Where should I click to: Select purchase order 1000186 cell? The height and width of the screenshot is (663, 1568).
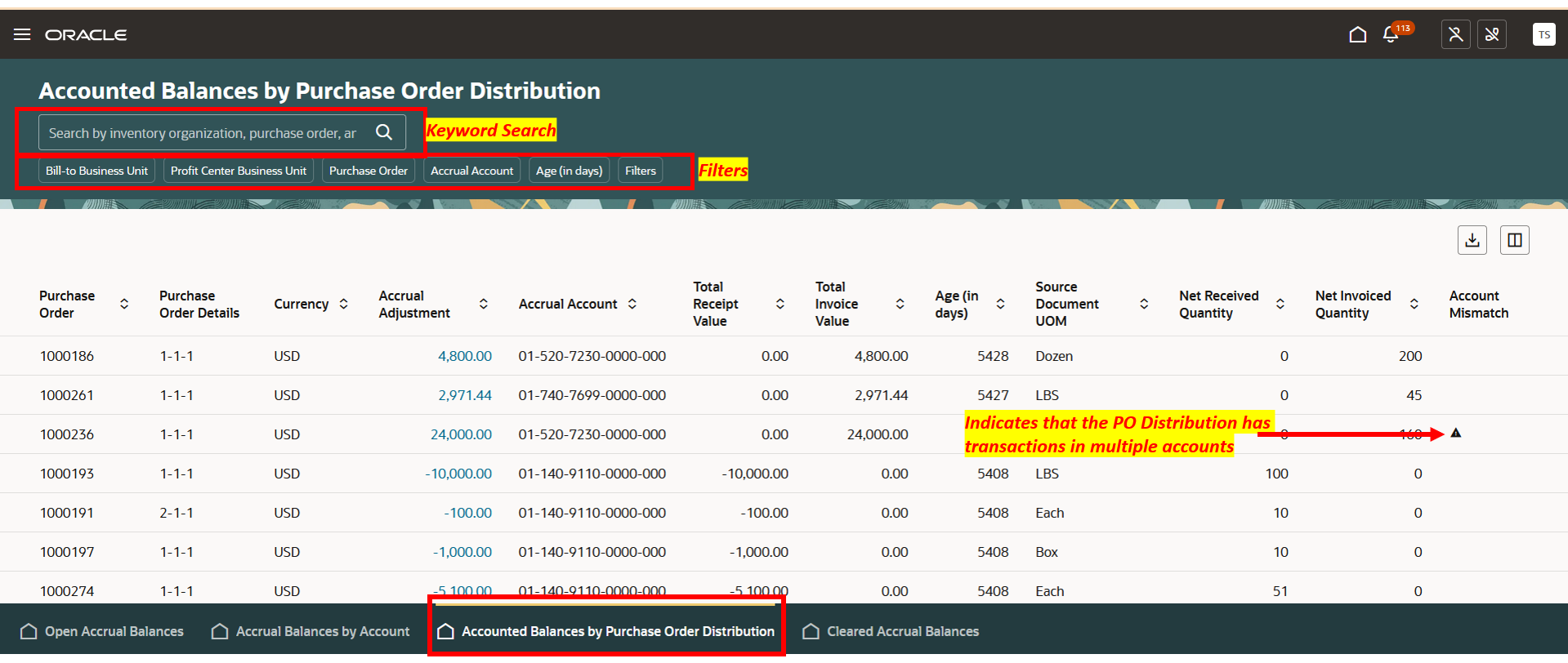[x=67, y=356]
